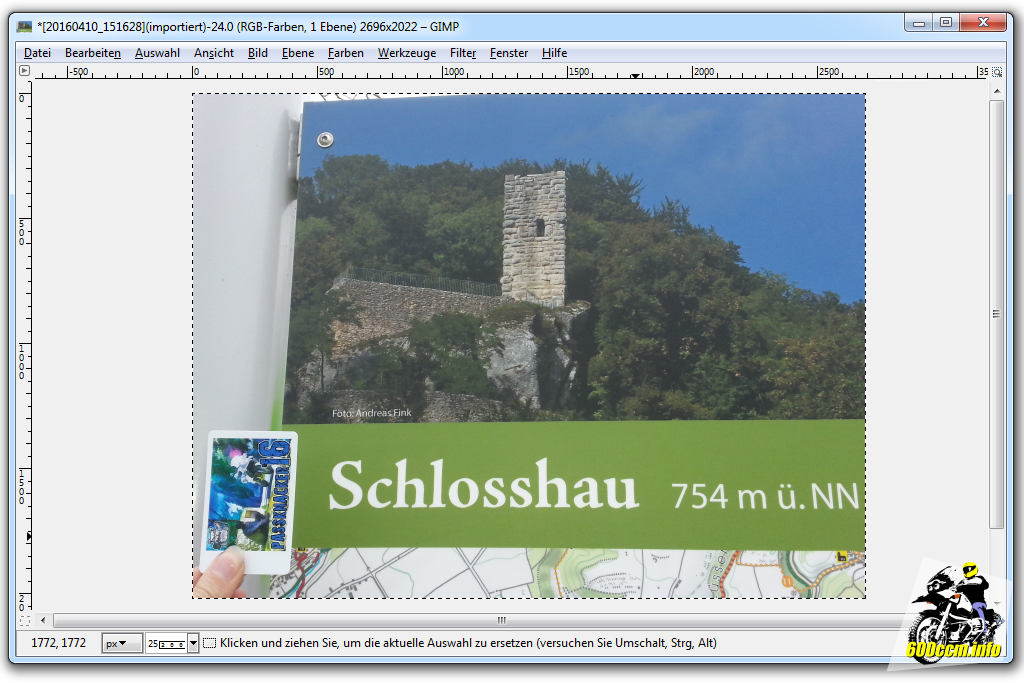Open the Bild menu
The width and height of the screenshot is (1024, 683).
coord(257,53)
